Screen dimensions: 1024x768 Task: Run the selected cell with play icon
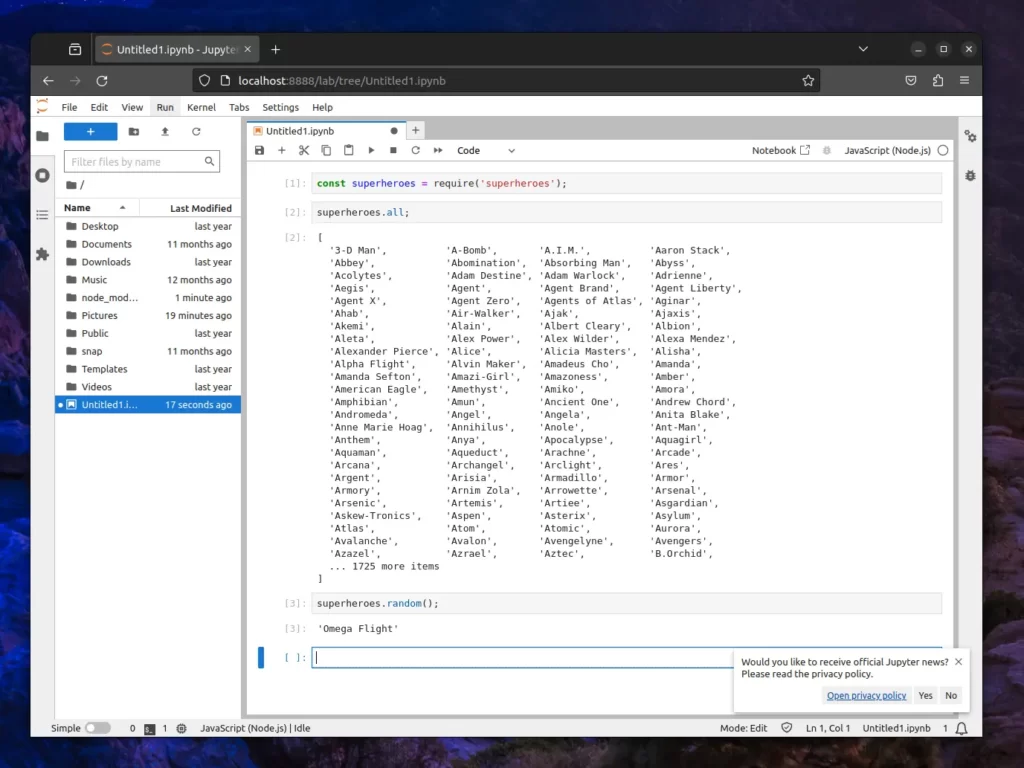371,150
